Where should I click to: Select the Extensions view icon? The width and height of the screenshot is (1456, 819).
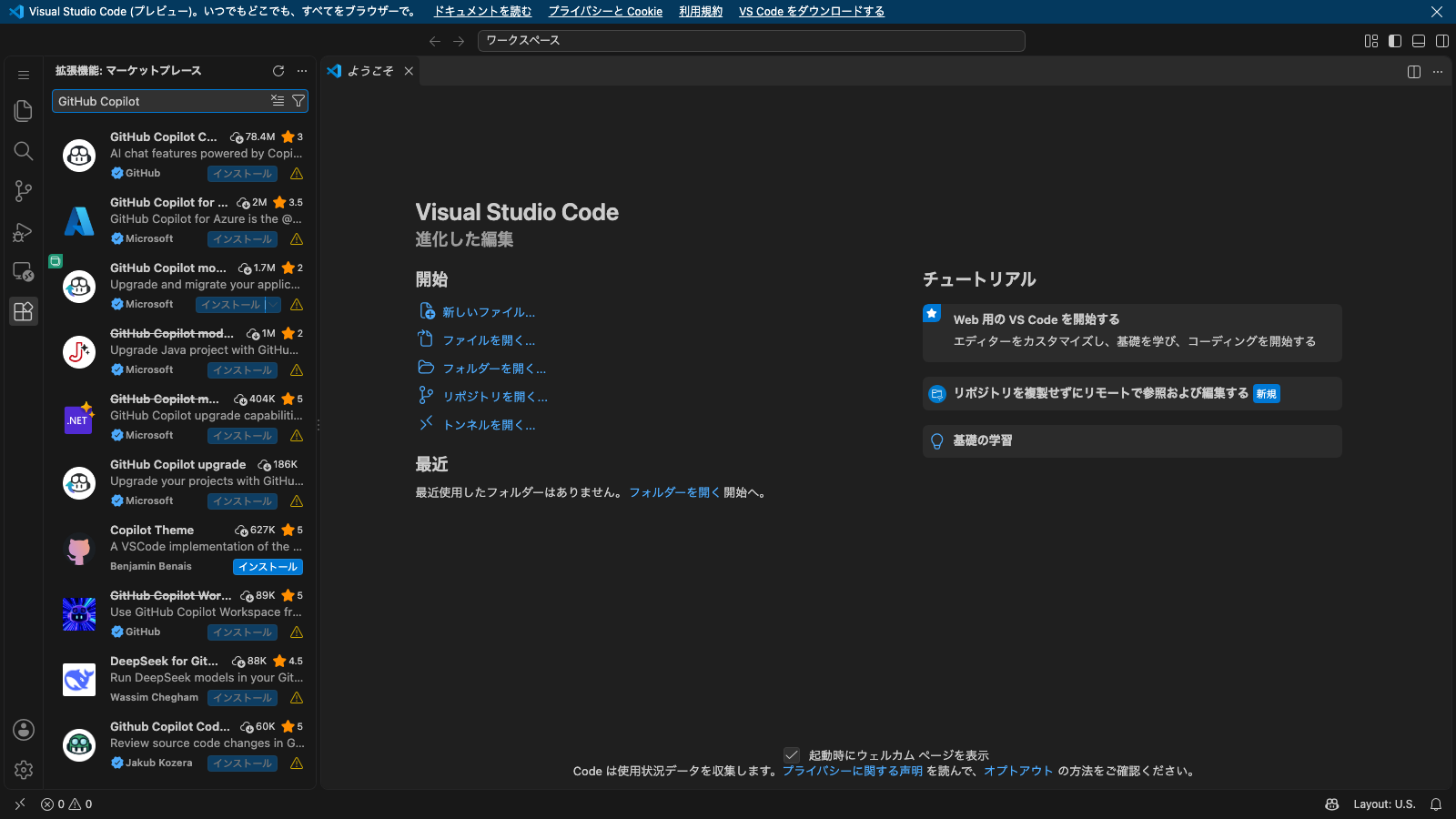pyautogui.click(x=24, y=311)
